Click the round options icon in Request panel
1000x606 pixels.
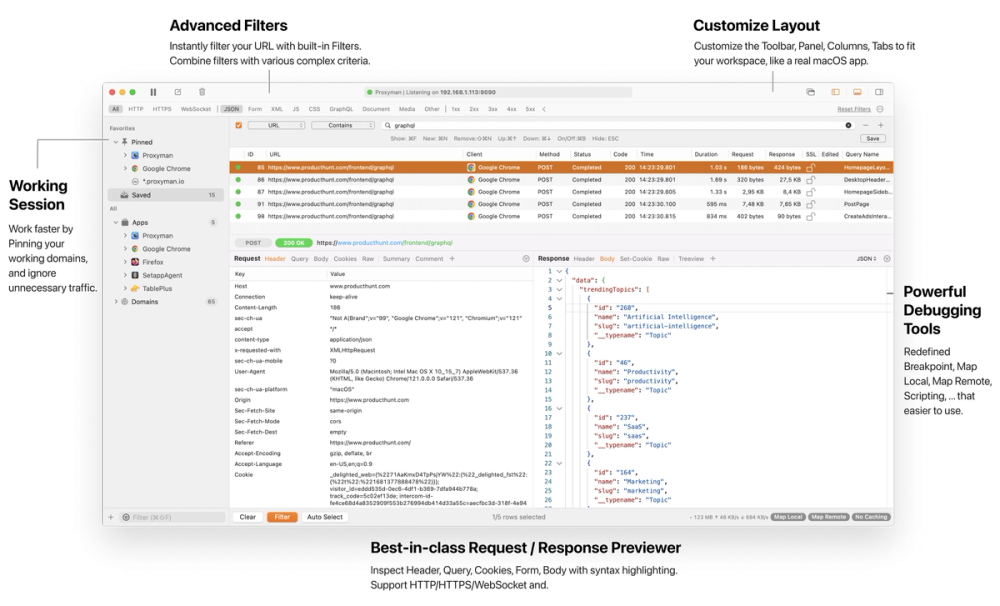(x=526, y=258)
